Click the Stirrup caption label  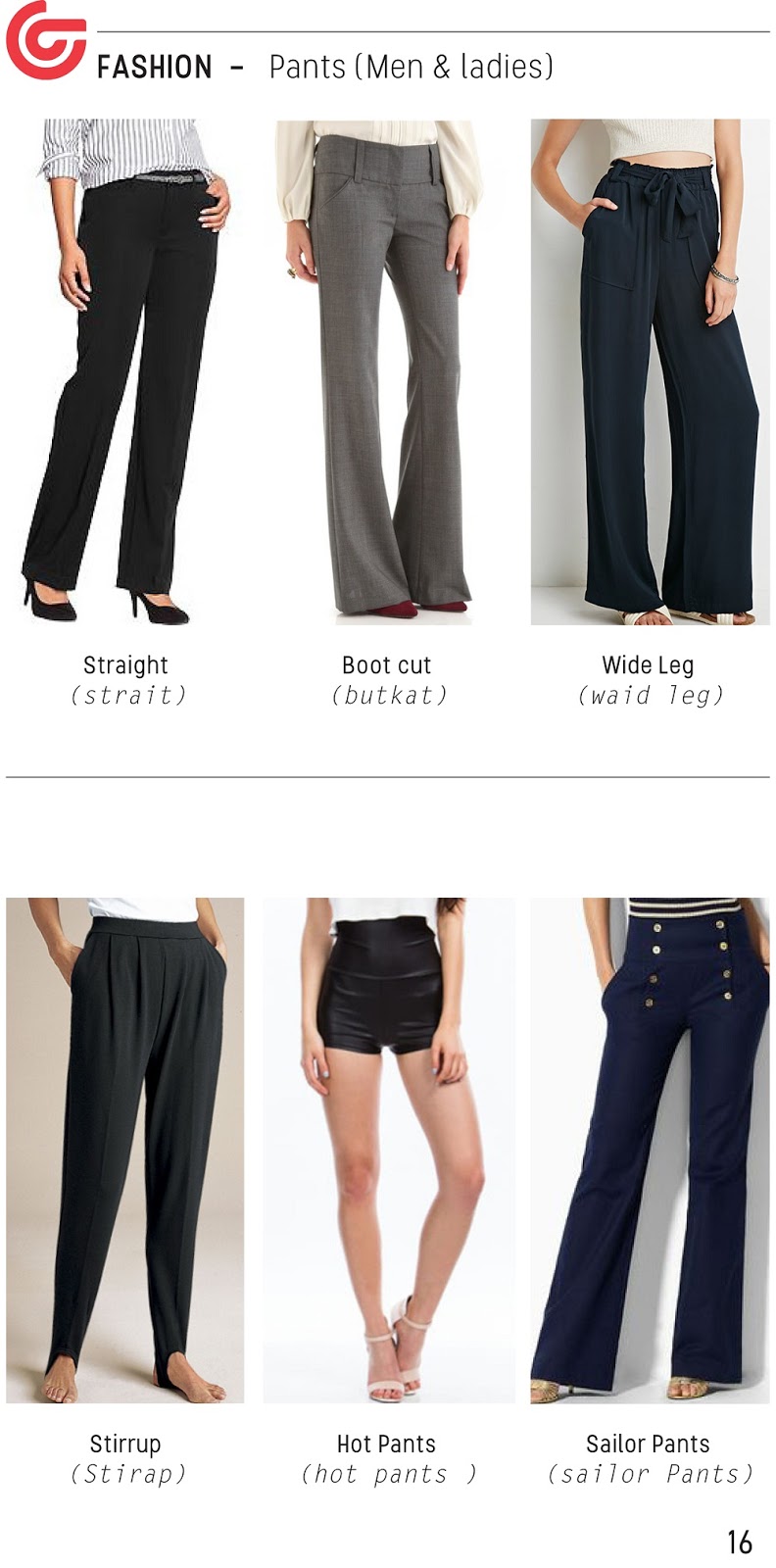click(124, 1443)
